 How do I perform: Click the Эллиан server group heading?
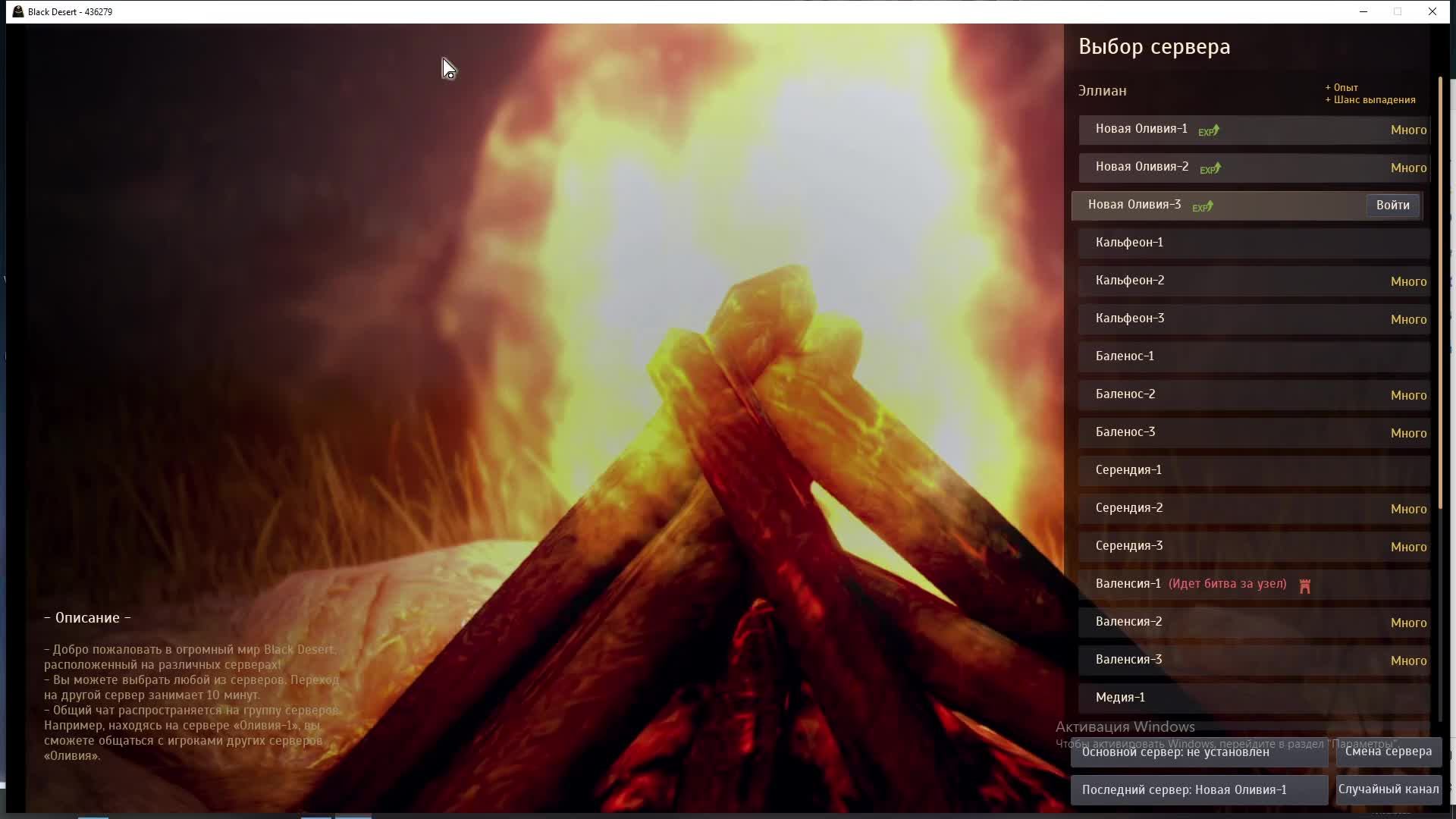pos(1103,91)
